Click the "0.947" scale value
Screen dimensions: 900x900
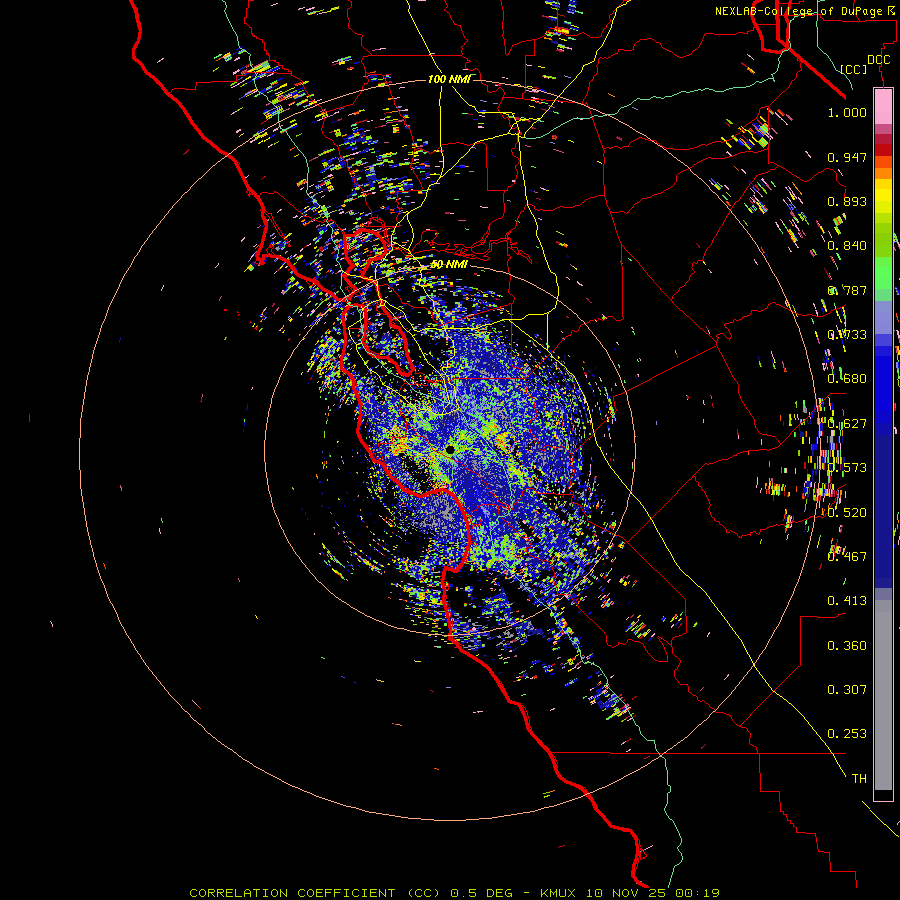pyautogui.click(x=847, y=157)
